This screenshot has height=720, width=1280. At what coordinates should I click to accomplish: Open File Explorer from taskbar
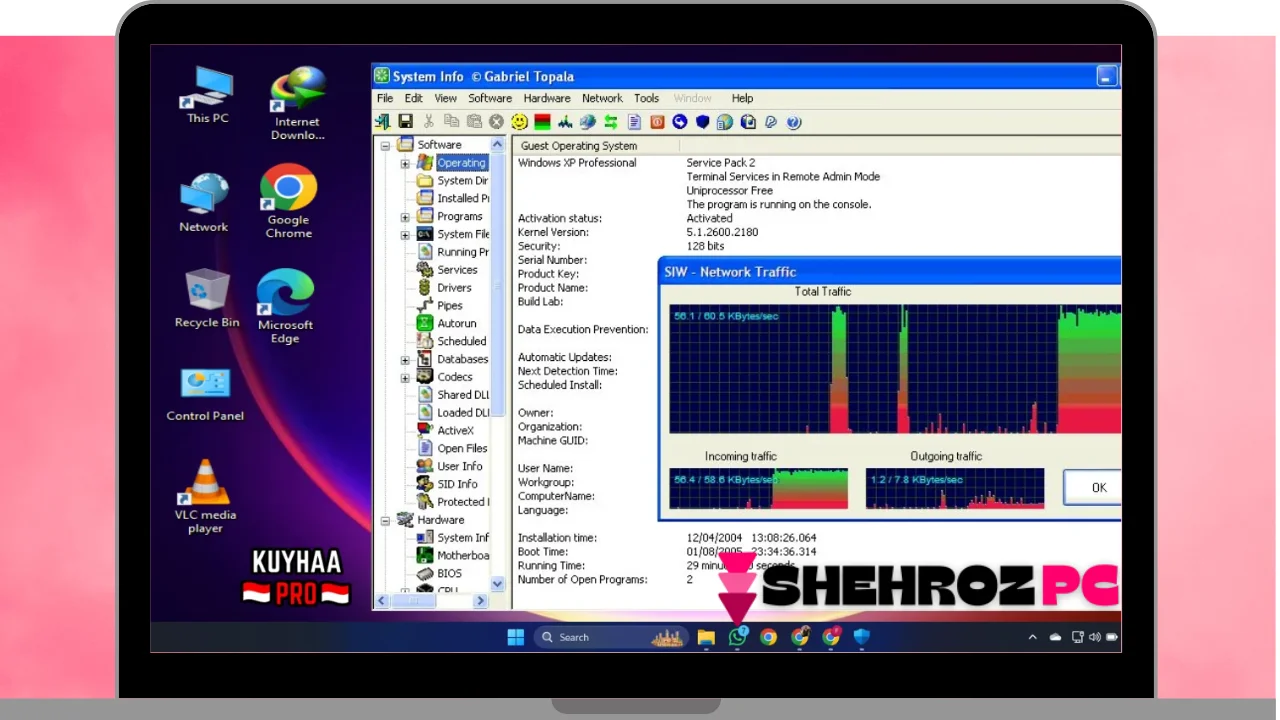point(706,637)
